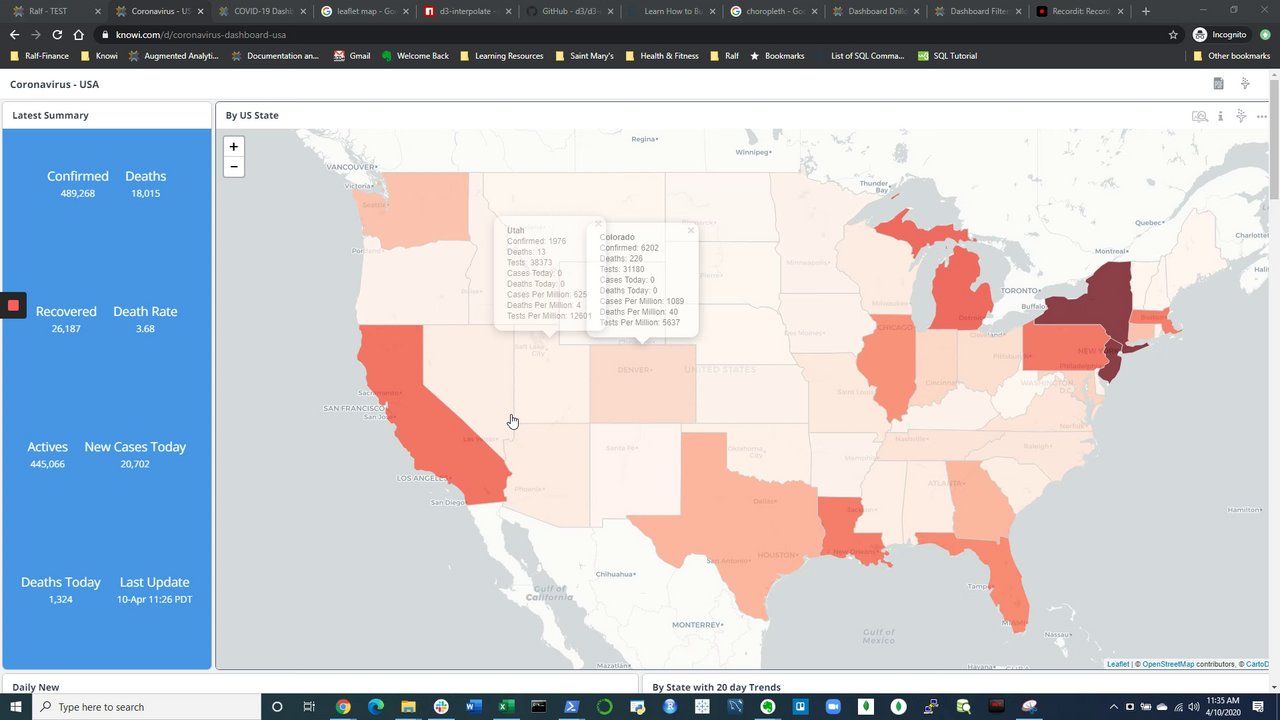Open Excel from the taskbar
Viewport: 1280px width, 720px height.
click(506, 707)
